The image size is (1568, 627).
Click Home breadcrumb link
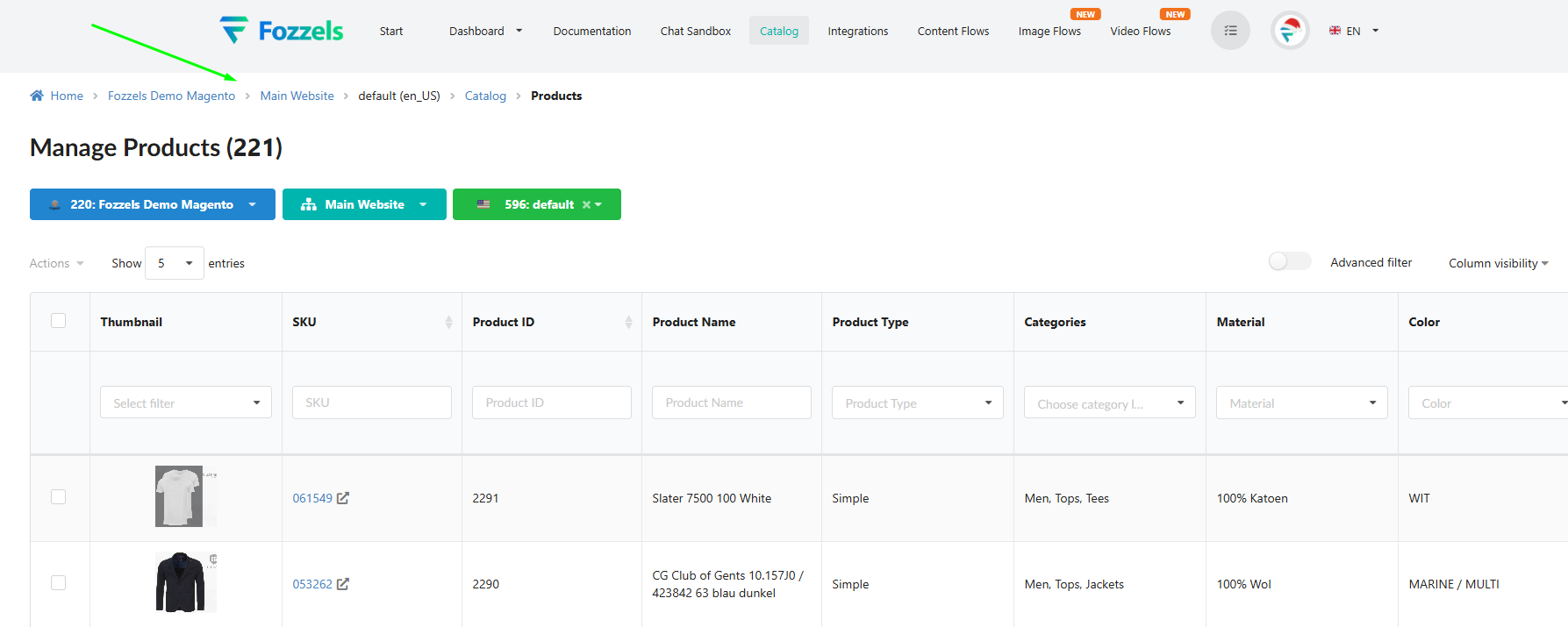tap(67, 96)
